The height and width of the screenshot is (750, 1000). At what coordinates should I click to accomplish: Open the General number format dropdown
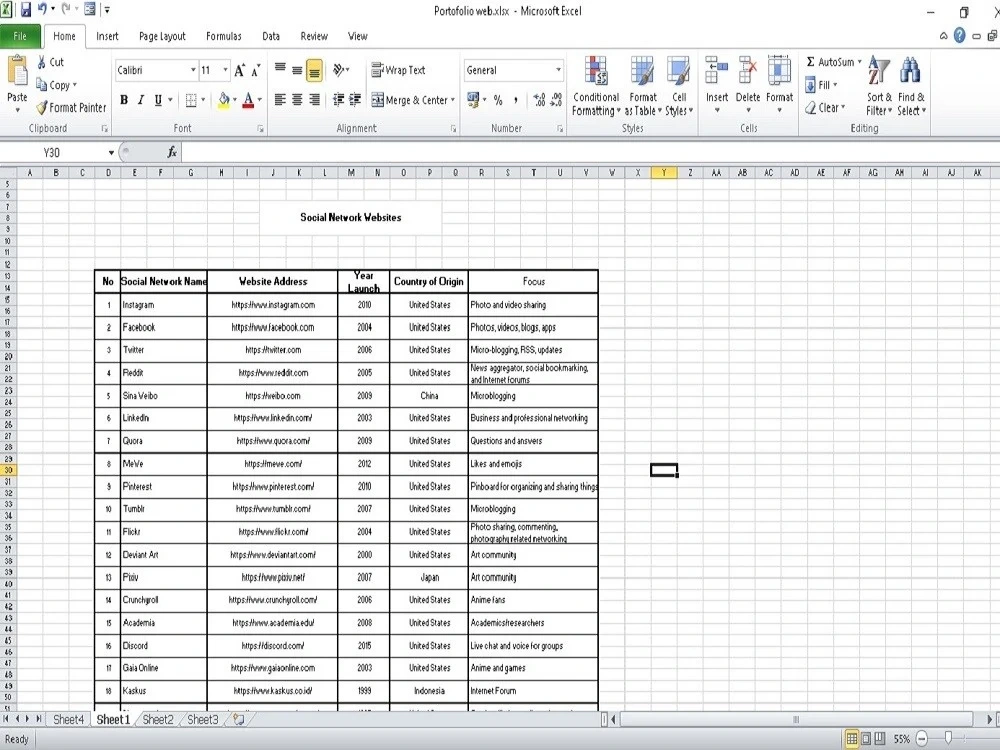(559, 70)
